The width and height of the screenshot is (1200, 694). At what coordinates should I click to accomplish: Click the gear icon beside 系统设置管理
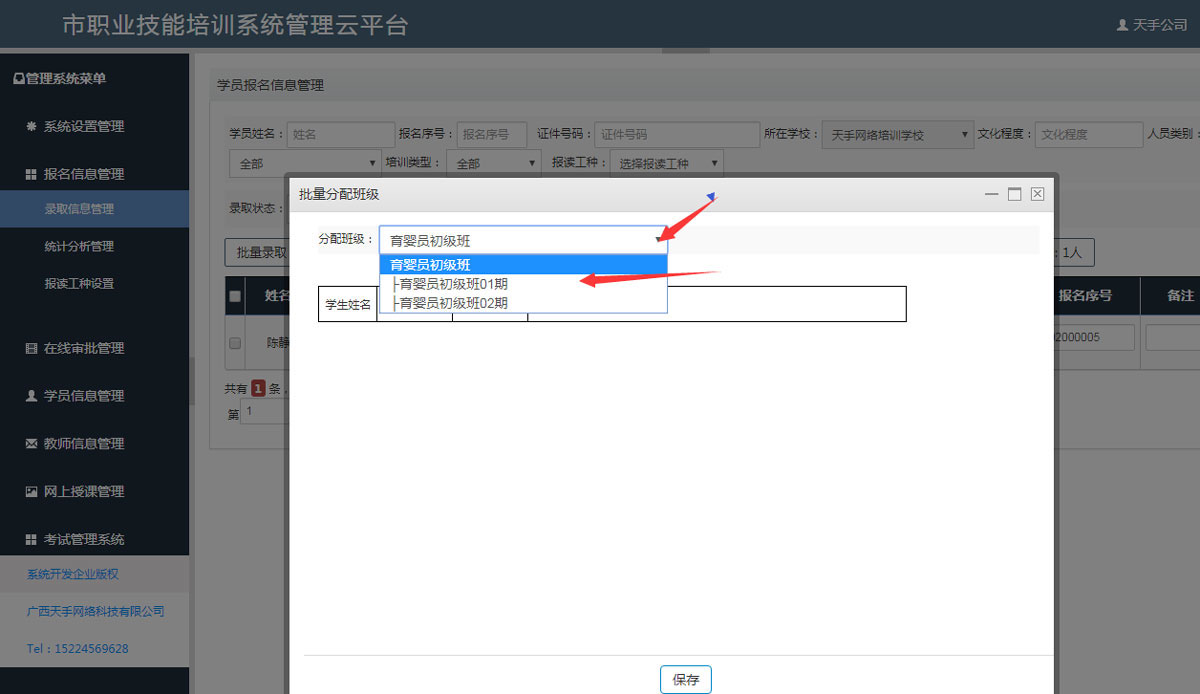(31, 127)
